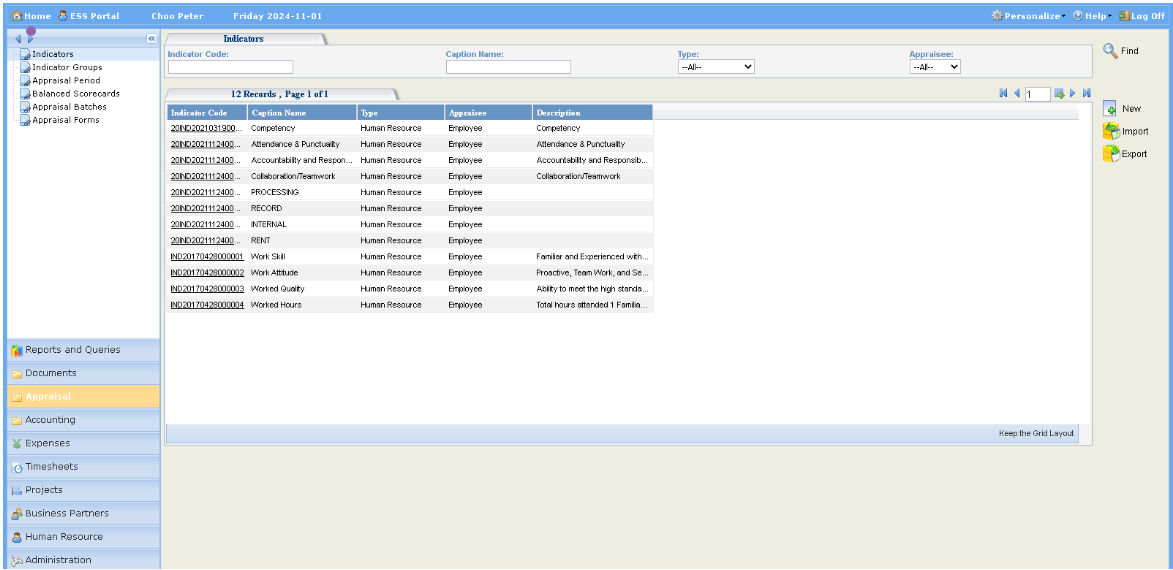
Task: Focus the Caption Name input field
Action: point(509,67)
